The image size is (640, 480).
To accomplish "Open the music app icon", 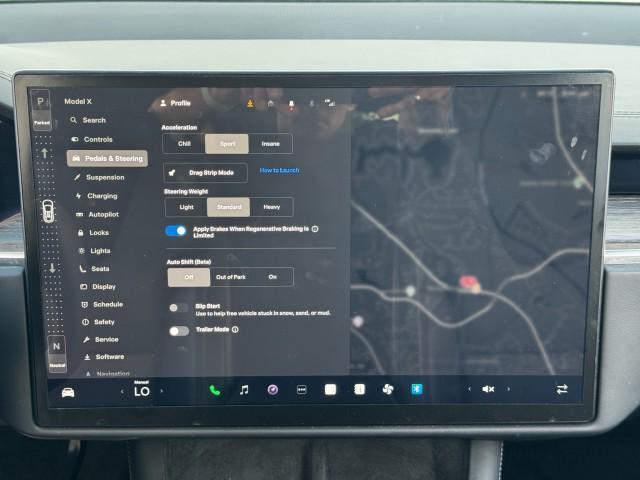I will [243, 390].
